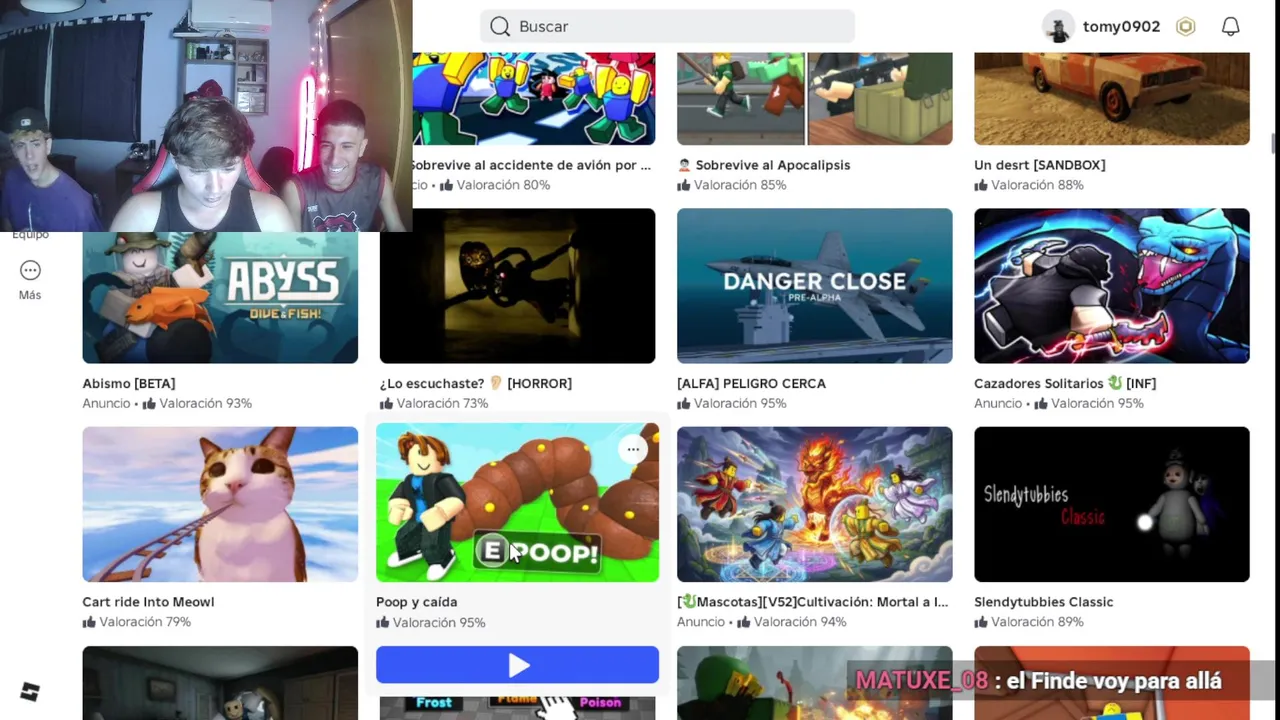Open the Slendytubbies Classic thumbnail
Screen dimensions: 1280x720
(x=1112, y=504)
